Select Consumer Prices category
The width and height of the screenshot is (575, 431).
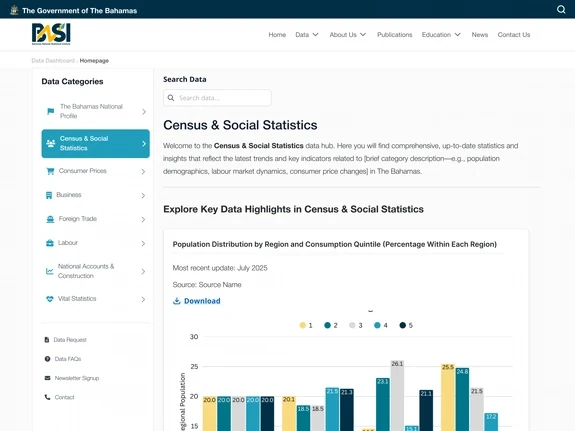[95, 171]
